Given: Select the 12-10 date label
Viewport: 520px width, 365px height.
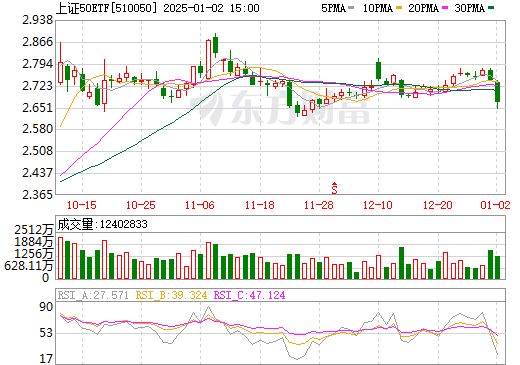Looking at the screenshot, I should (x=378, y=205).
